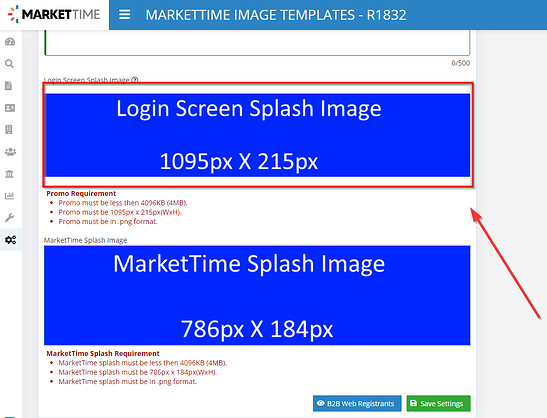
Task: Select the Login Screen Splash Image banner
Action: [x=257, y=135]
